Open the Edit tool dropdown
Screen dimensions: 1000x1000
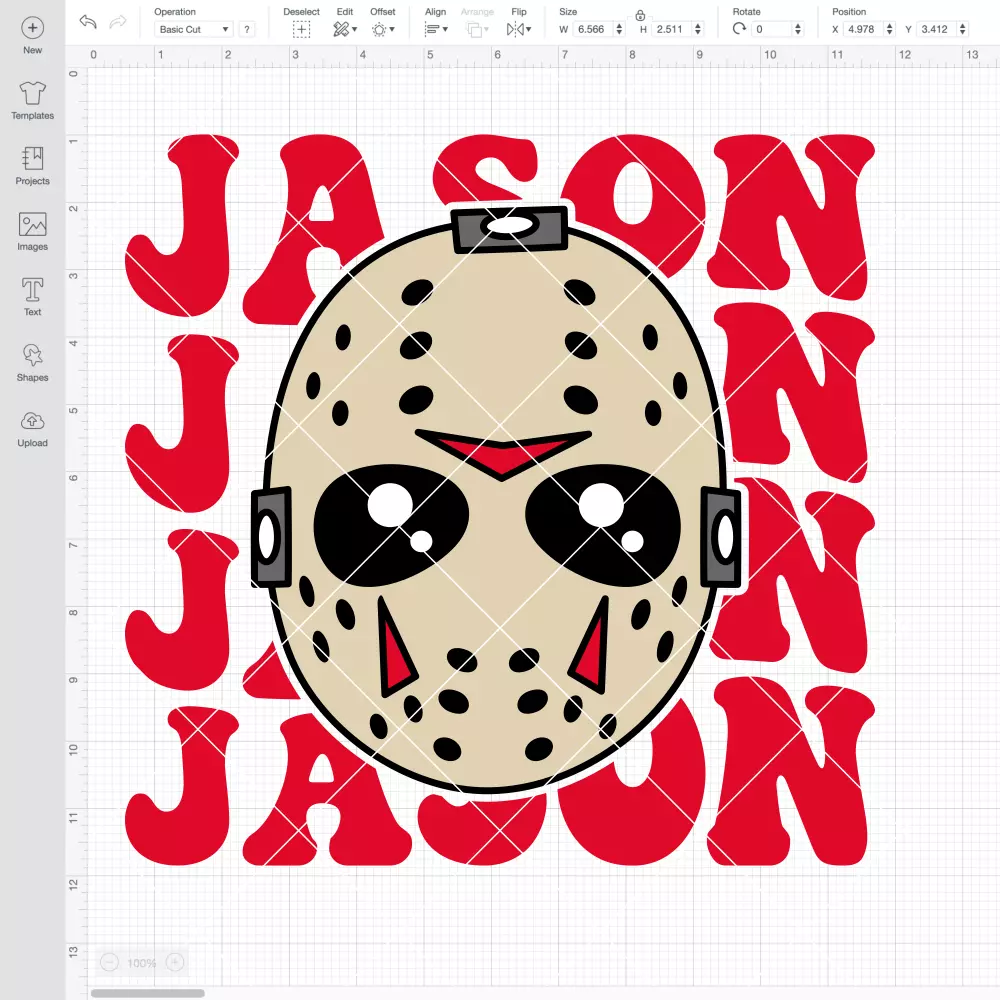tap(345, 29)
